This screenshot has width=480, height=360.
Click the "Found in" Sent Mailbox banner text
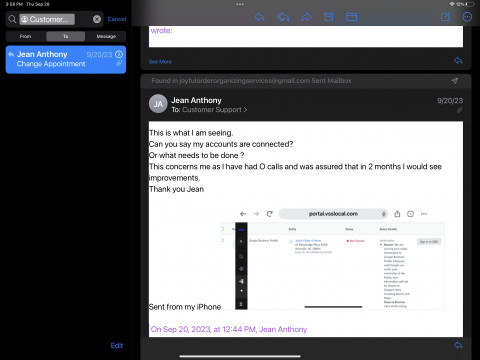251,81
